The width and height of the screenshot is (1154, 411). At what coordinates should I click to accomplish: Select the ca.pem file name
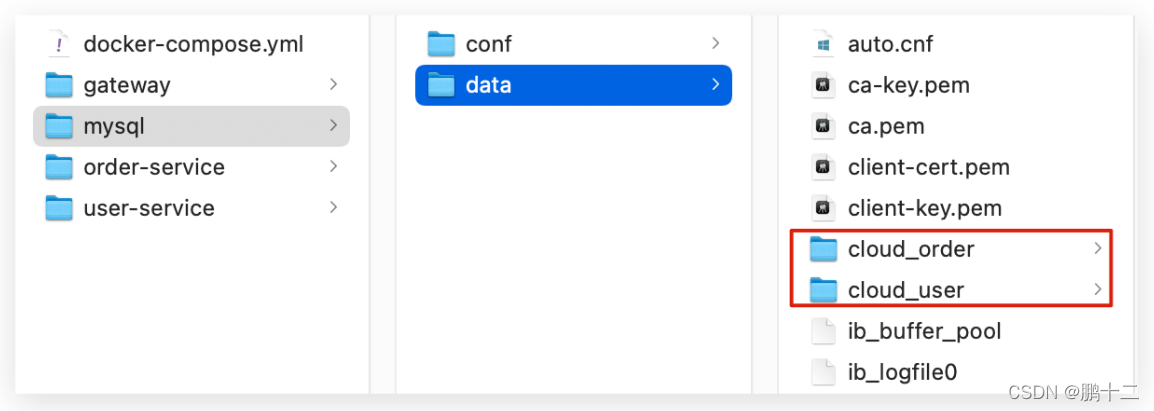pyautogui.click(x=886, y=126)
